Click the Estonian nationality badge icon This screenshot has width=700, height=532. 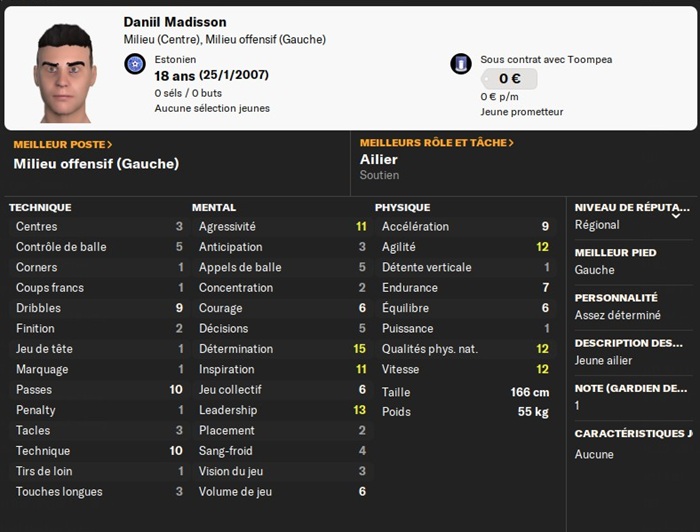[135, 65]
